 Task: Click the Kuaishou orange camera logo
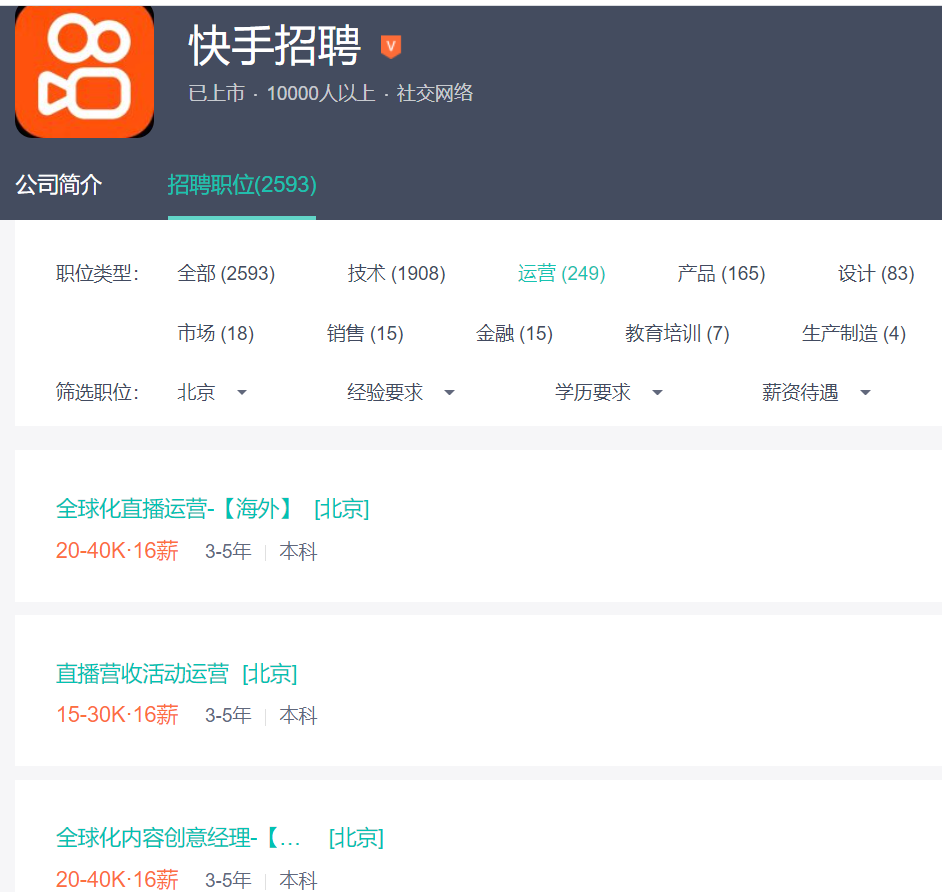[x=84, y=71]
